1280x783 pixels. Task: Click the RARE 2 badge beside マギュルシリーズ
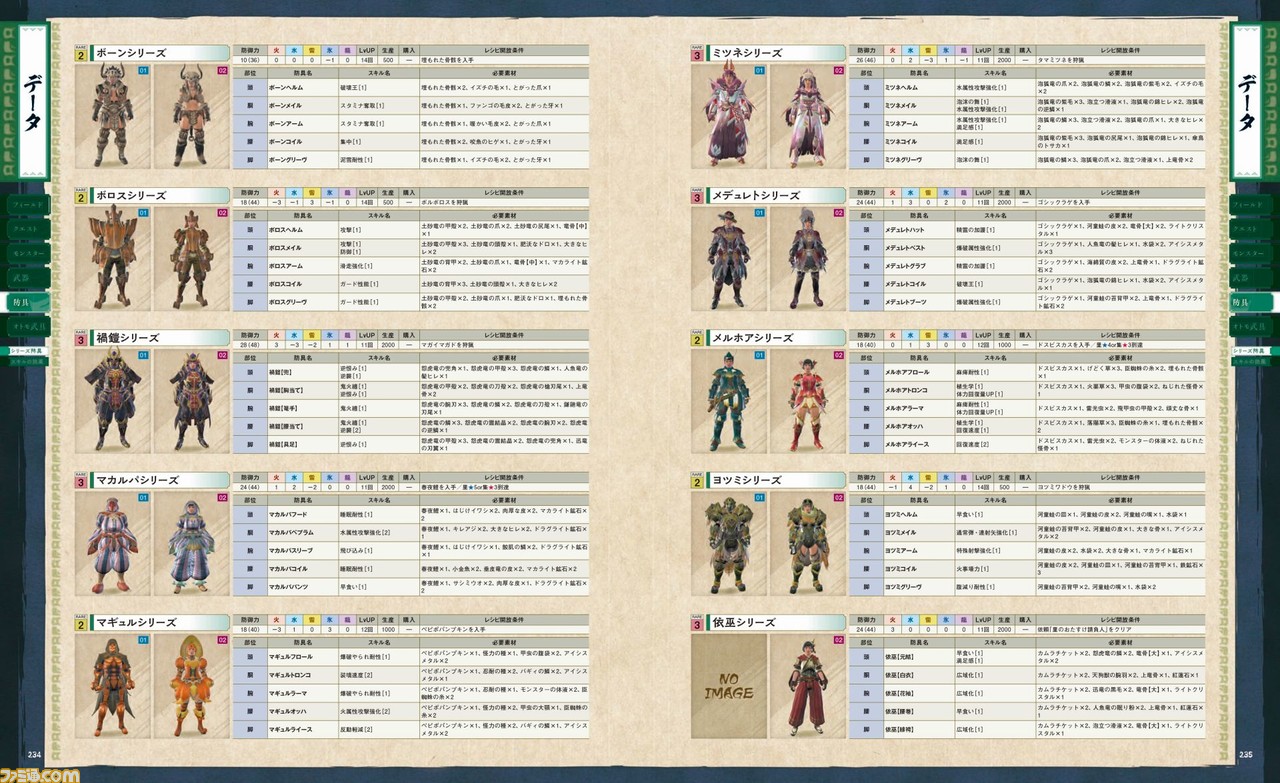80,624
